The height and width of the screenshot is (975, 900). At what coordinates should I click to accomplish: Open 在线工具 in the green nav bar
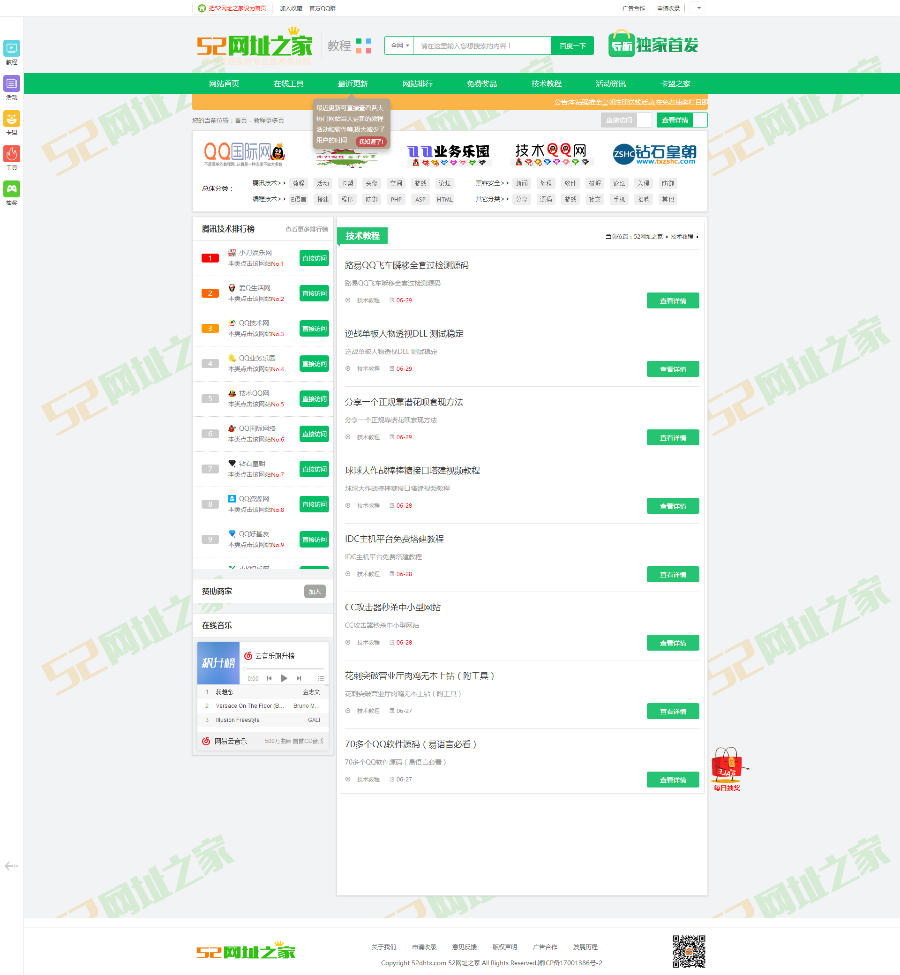tap(289, 83)
